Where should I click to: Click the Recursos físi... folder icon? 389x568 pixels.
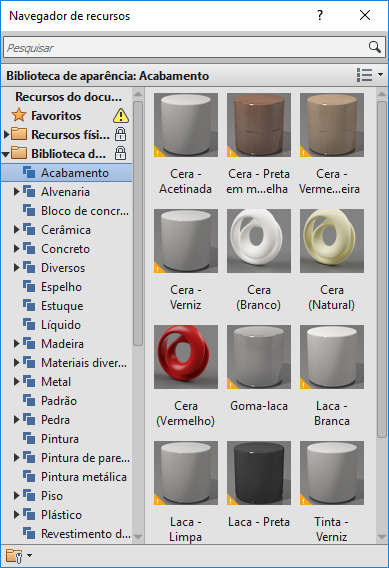19,134
